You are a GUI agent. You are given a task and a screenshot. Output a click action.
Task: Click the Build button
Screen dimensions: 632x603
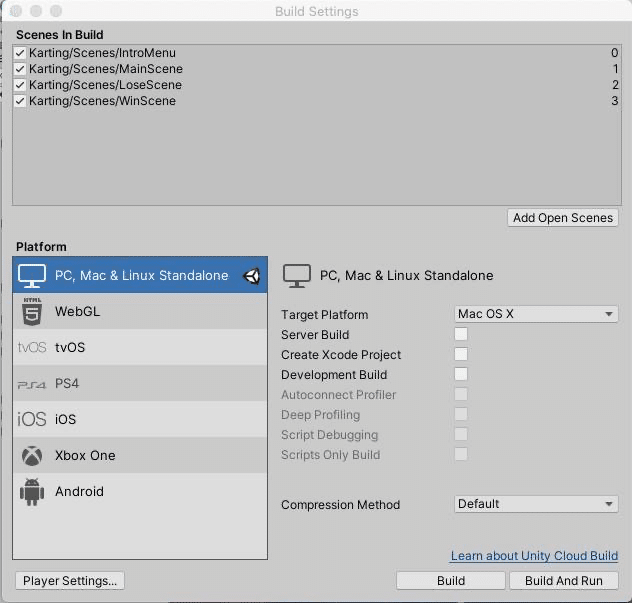[x=451, y=581]
